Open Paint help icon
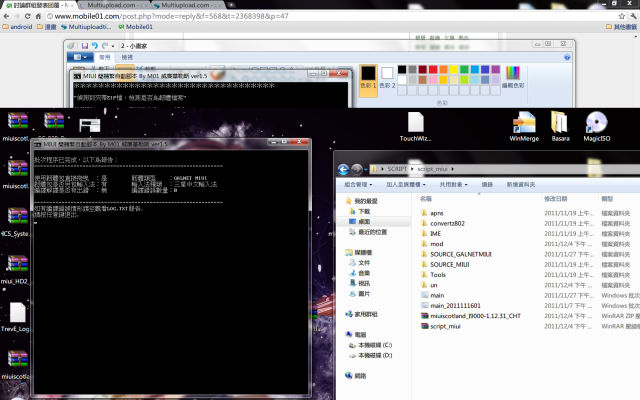Viewport: 640px width, 400px height. [x=567, y=57]
